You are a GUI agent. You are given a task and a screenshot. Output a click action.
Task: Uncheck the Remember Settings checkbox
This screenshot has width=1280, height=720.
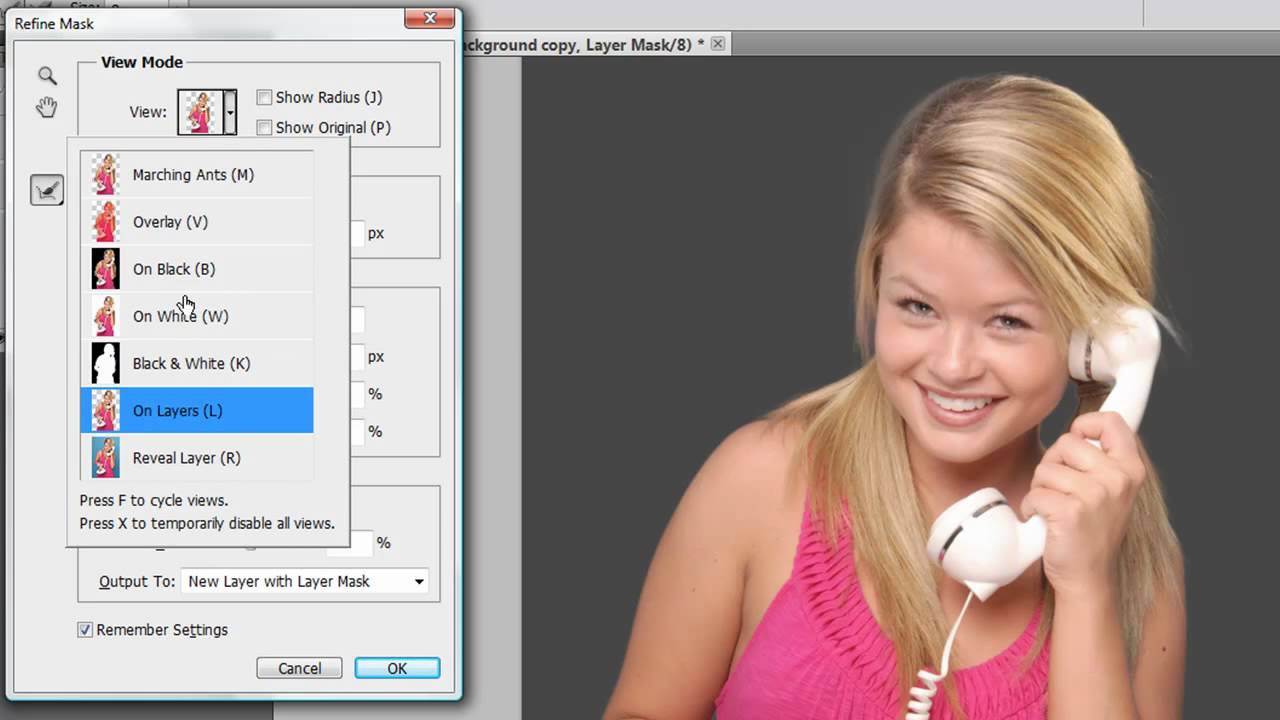coord(85,630)
